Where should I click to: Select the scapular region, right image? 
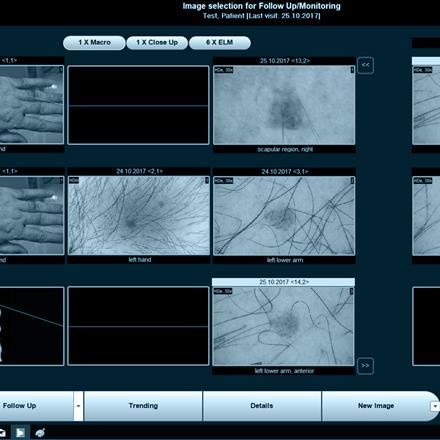click(284, 105)
